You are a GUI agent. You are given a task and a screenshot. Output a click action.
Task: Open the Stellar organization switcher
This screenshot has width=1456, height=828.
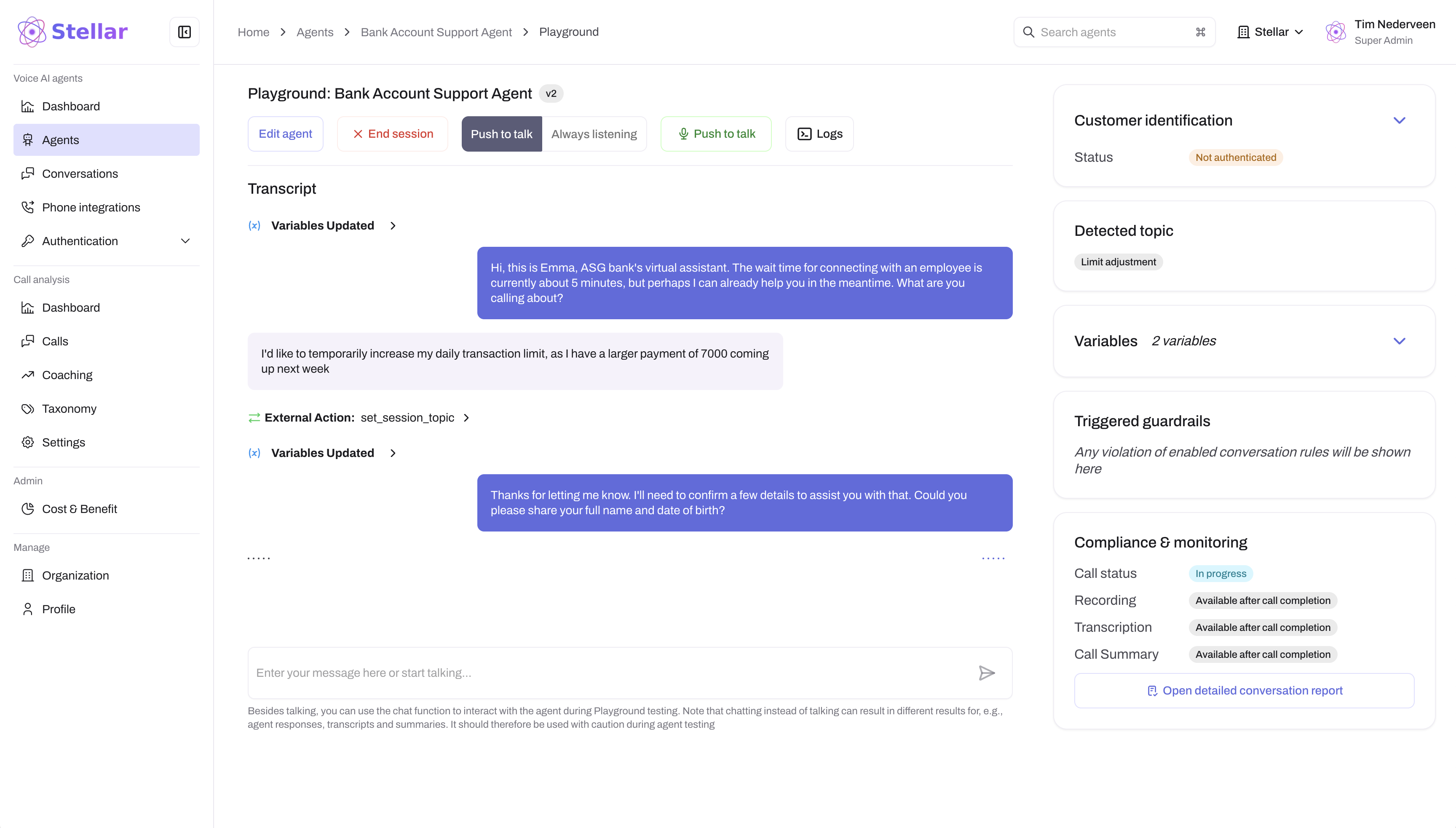tap(1270, 32)
